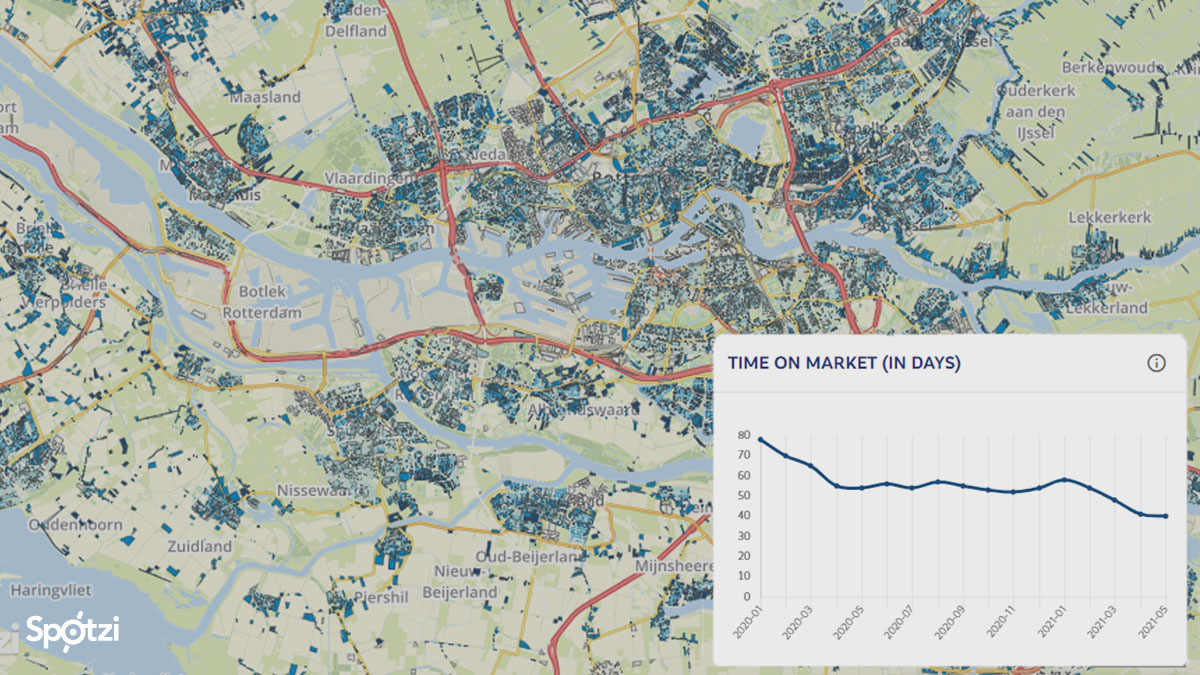
Task: Click the 0 value on the y-axis
Action: click(x=747, y=597)
